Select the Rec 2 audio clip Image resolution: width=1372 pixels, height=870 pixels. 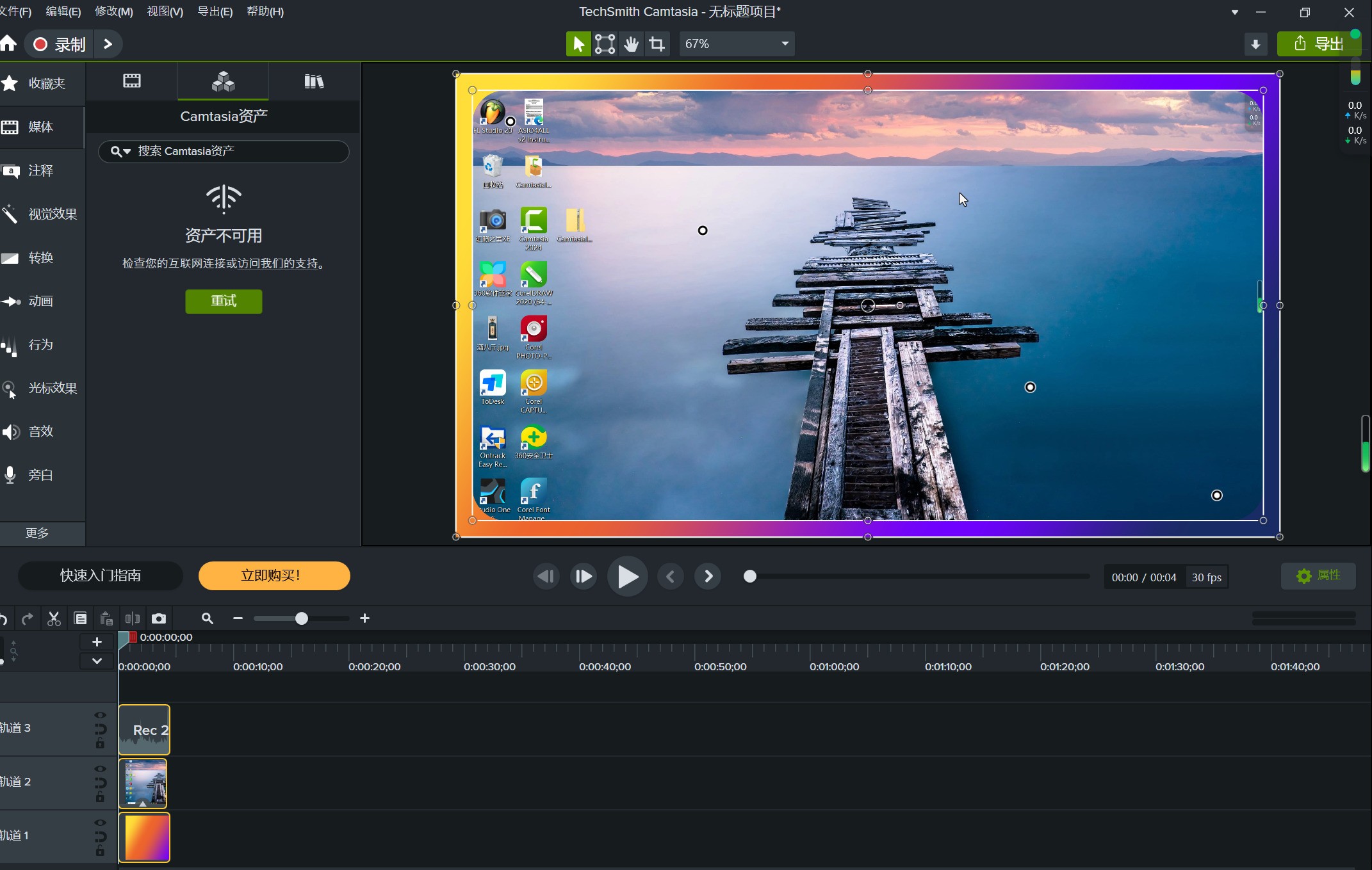tap(145, 729)
